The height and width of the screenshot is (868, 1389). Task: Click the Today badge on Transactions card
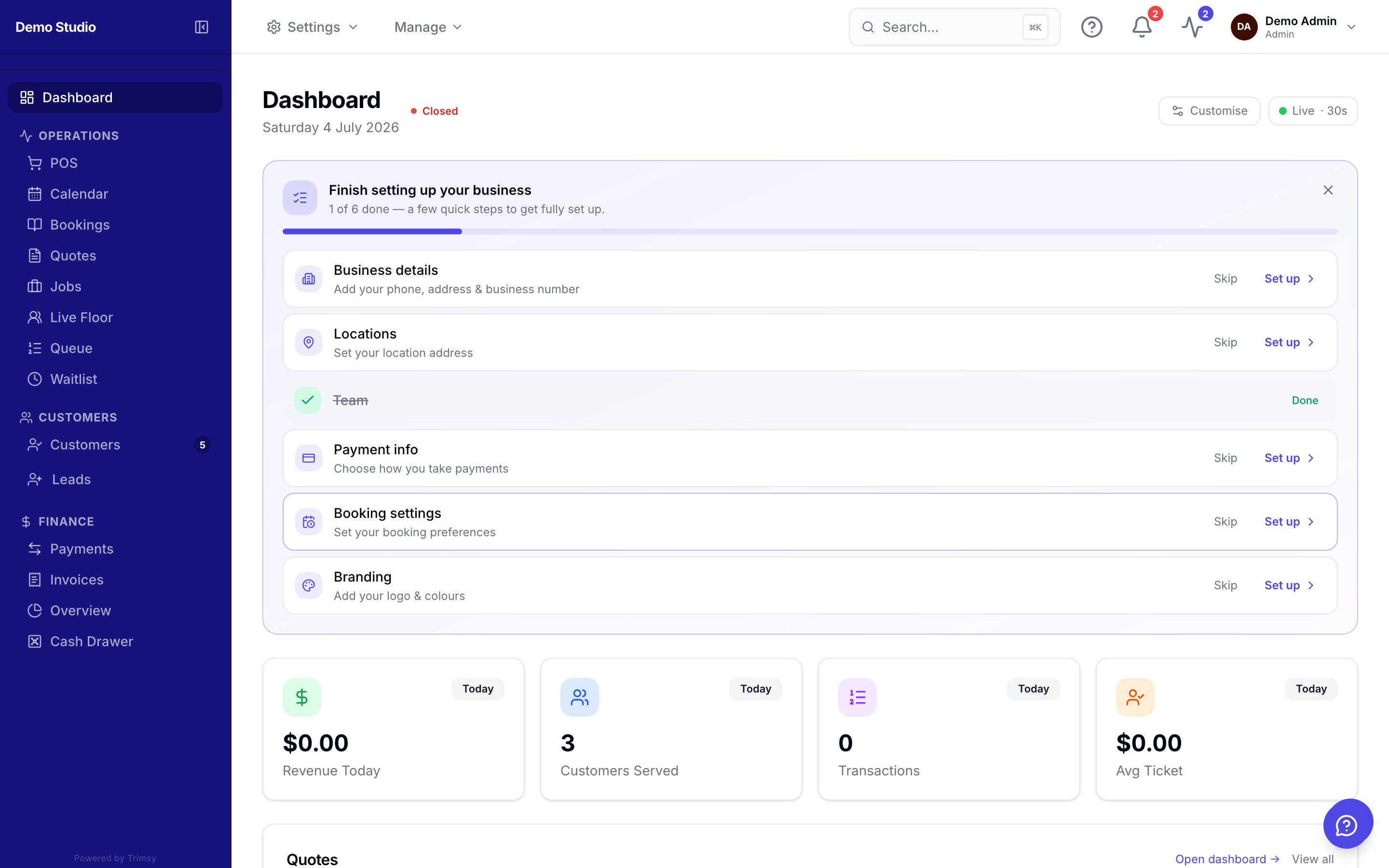click(1033, 689)
